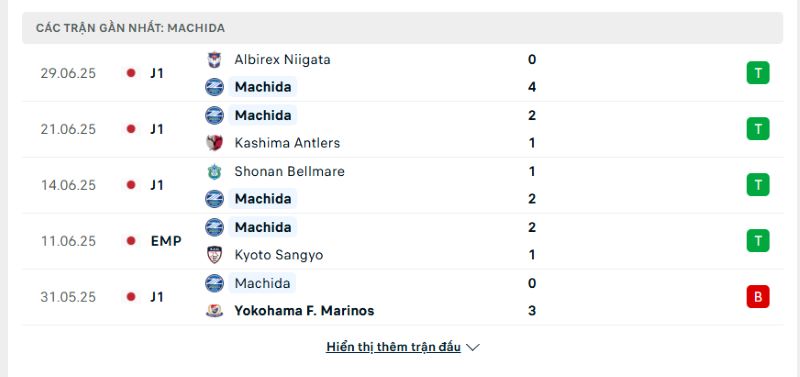Click green T badge for Albirex Niigata match
The width and height of the screenshot is (800, 377).
point(758,73)
